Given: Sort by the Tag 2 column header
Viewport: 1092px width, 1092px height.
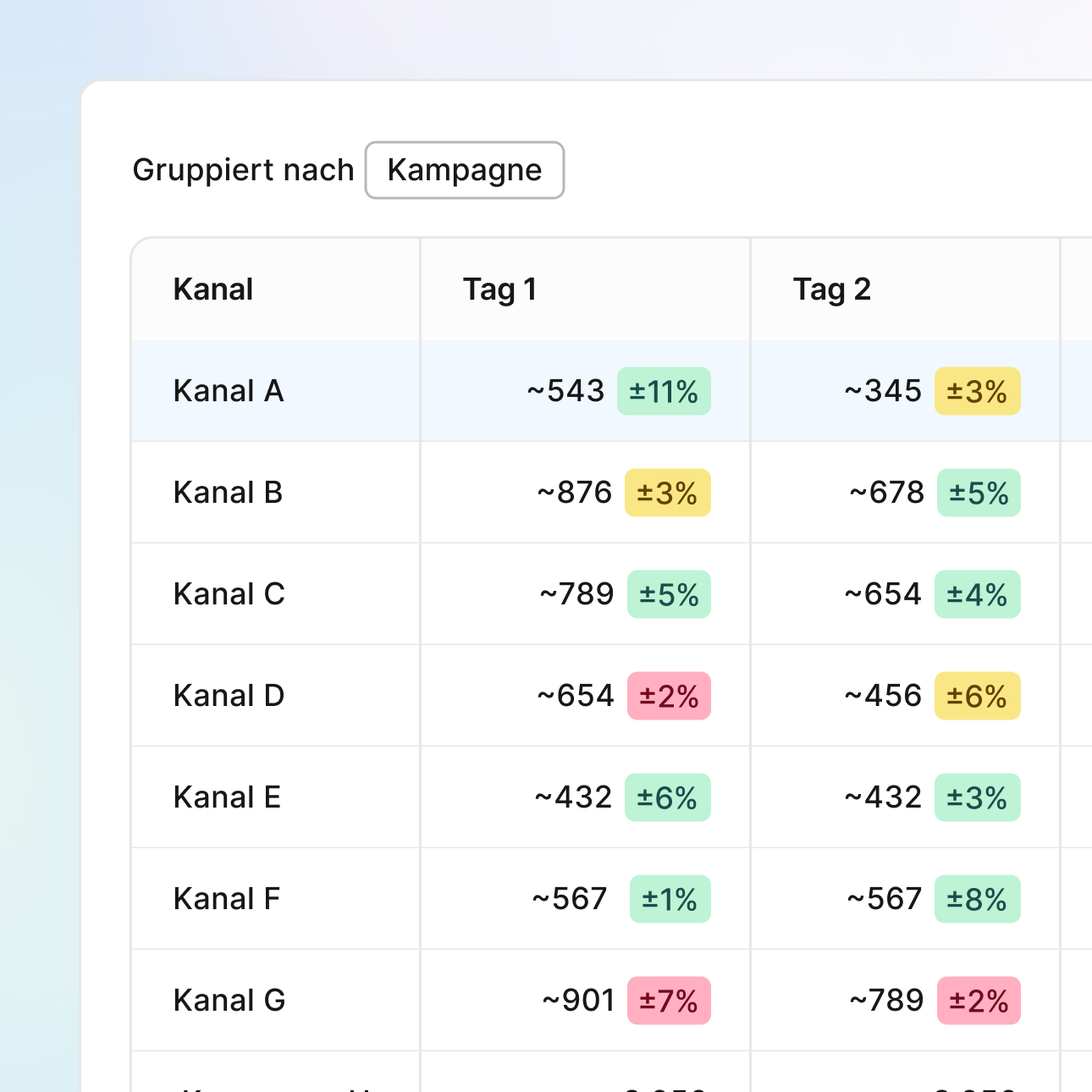Looking at the screenshot, I should (831, 290).
